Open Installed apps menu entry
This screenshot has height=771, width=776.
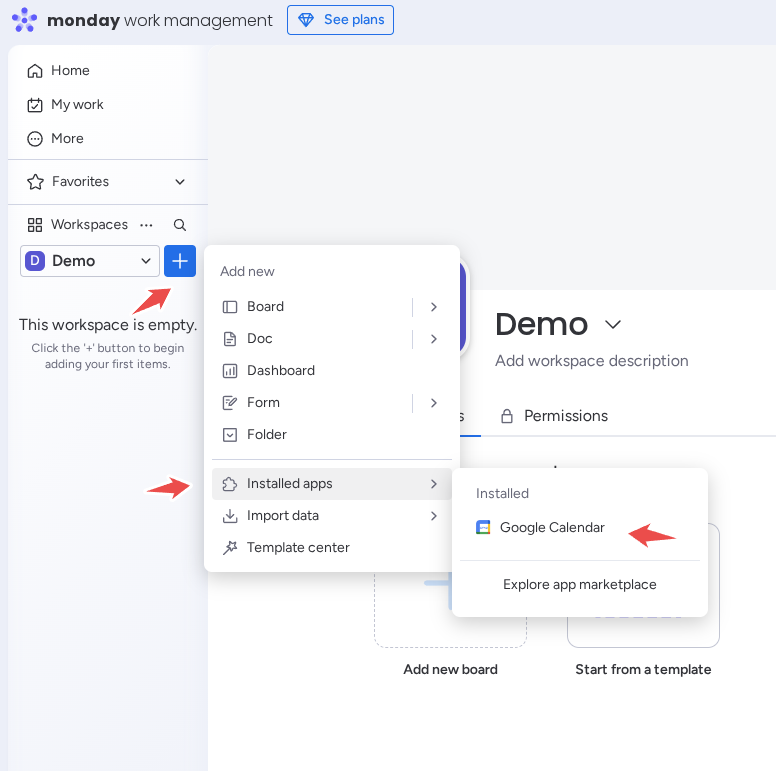coord(332,484)
